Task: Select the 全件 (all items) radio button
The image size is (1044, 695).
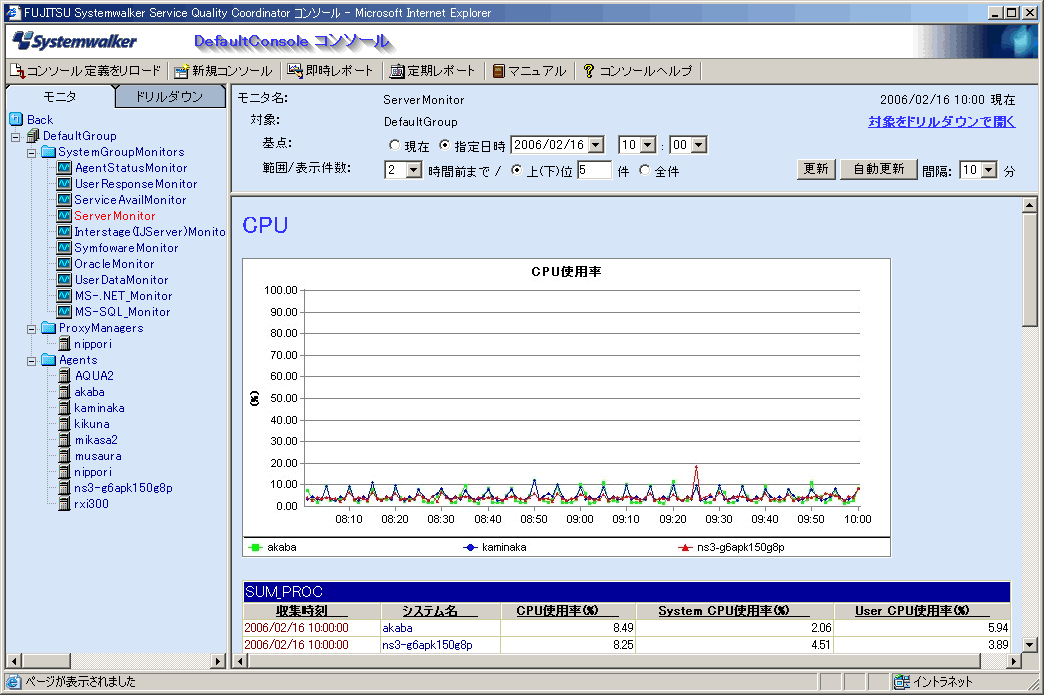Action: 644,170
